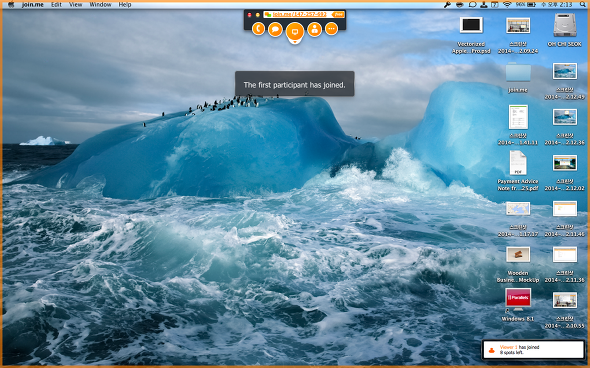
Task: Click the menu bar clock showing 2:13
Action: point(557,5)
